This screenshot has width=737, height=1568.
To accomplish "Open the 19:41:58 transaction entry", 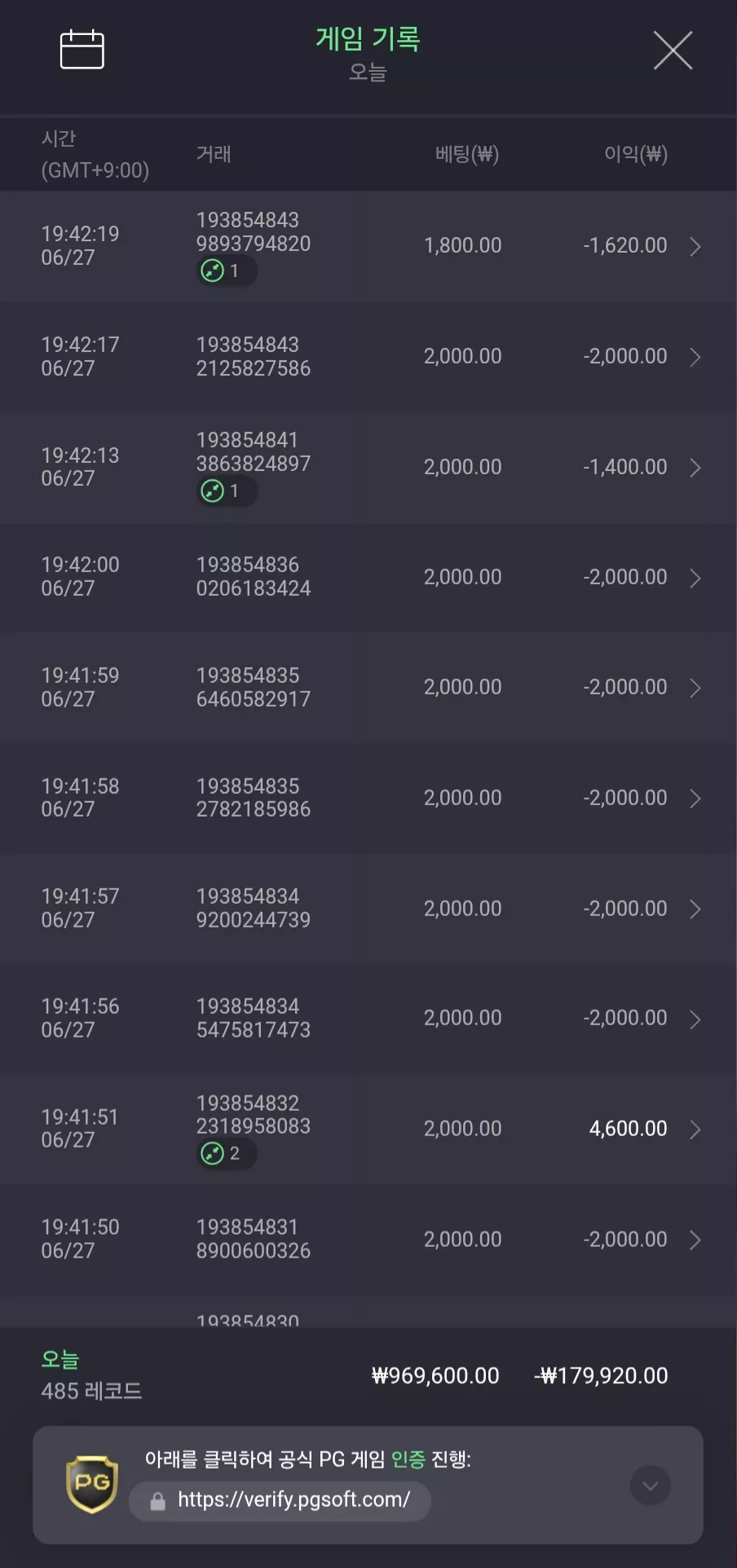I will (x=368, y=798).
